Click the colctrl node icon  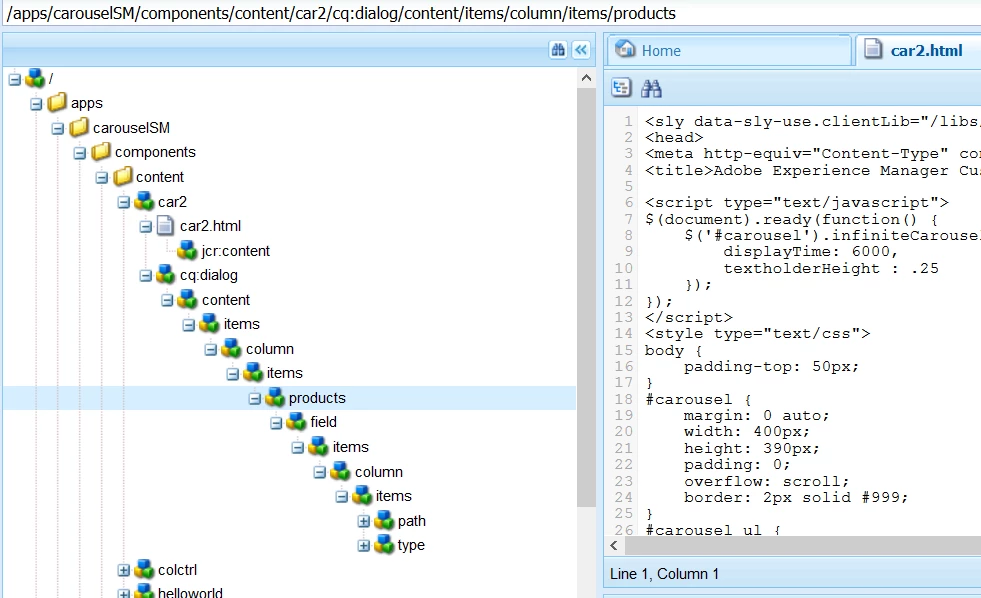tap(145, 570)
